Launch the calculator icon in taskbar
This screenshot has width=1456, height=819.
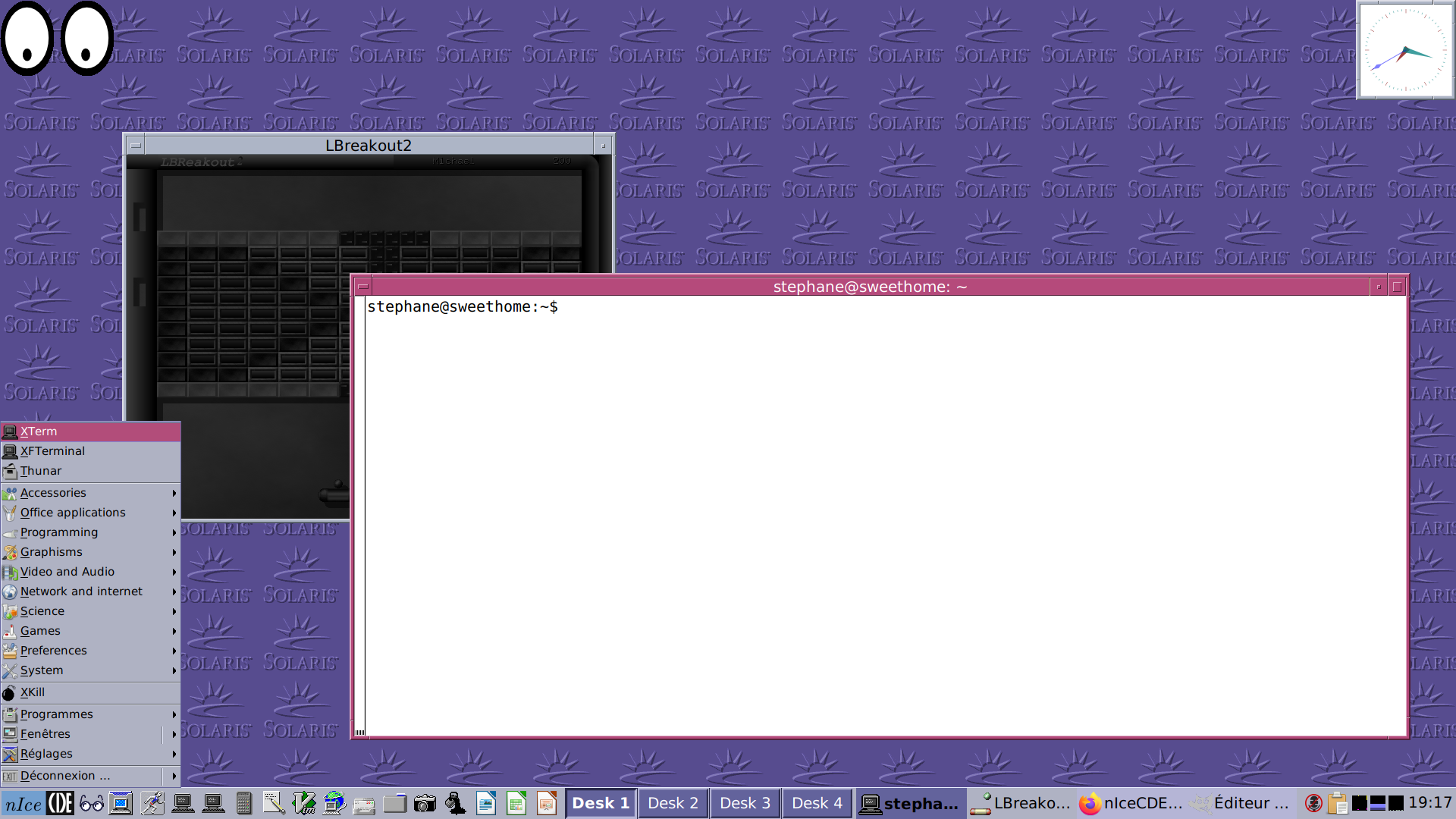243,803
